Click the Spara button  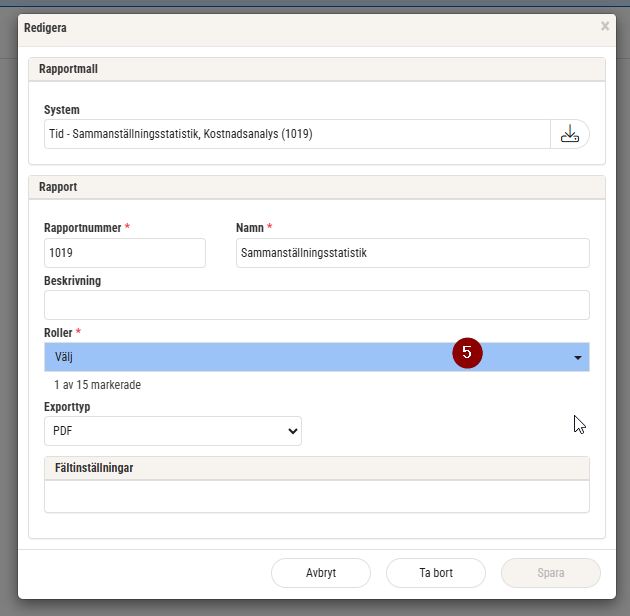coord(551,573)
